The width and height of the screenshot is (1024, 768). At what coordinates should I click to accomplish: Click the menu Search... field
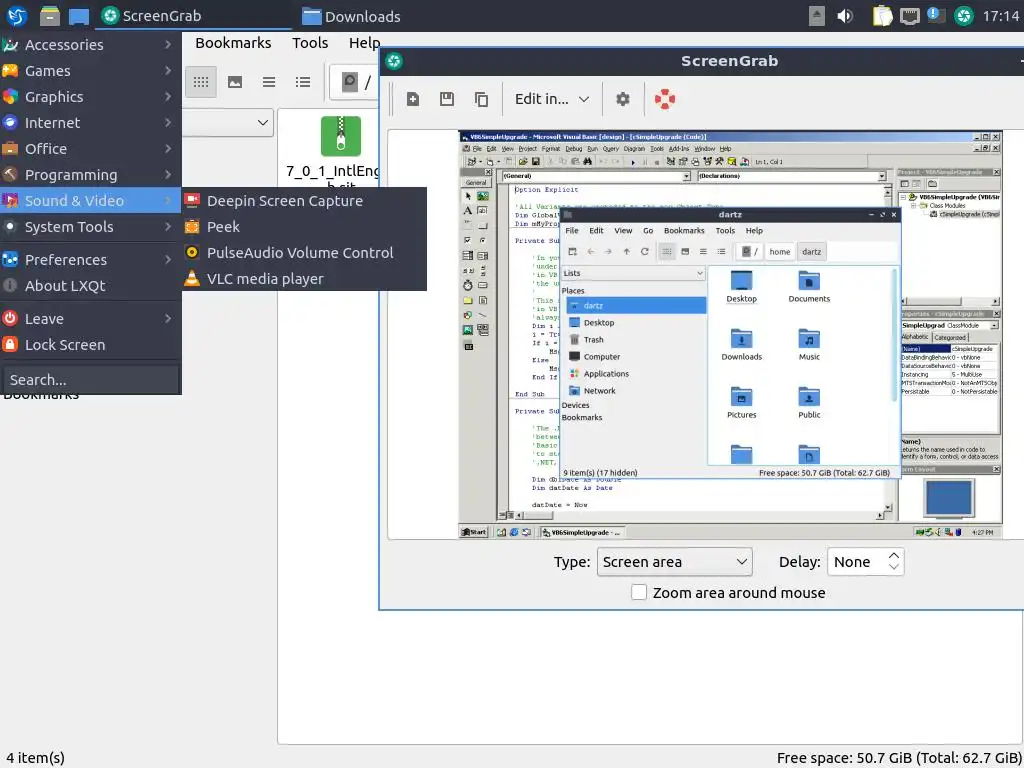pyautogui.click(x=90, y=379)
